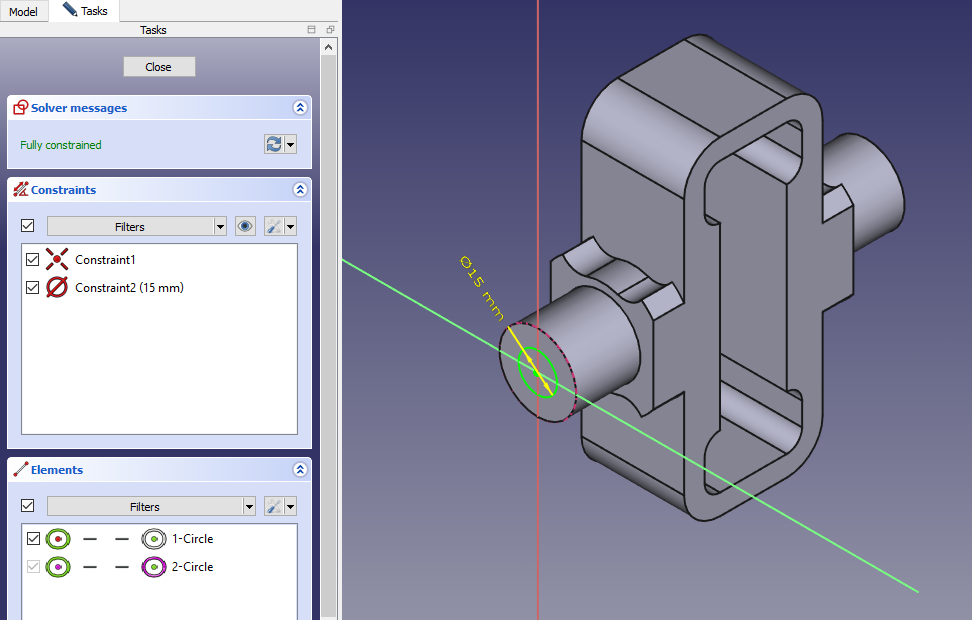Uncheck the Constraint1 checkbox
The width and height of the screenshot is (972, 620).
[33, 260]
